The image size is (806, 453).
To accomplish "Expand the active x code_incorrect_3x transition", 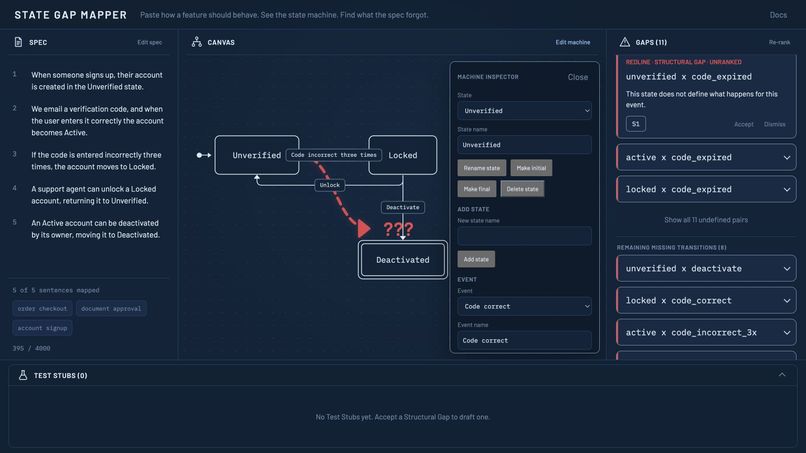I will (706, 333).
